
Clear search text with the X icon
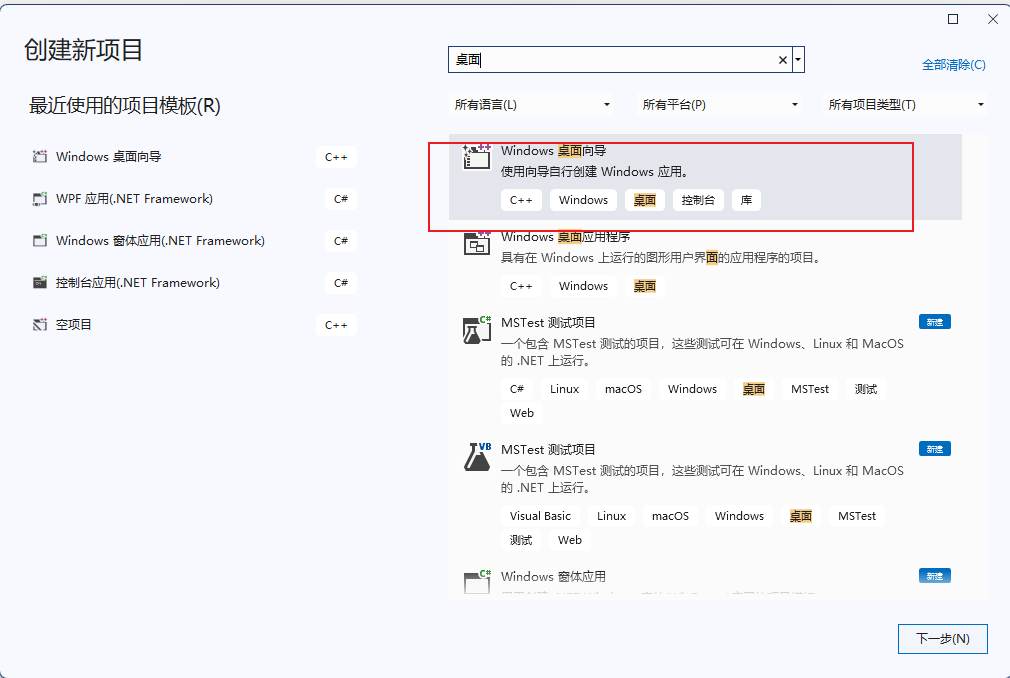(783, 60)
